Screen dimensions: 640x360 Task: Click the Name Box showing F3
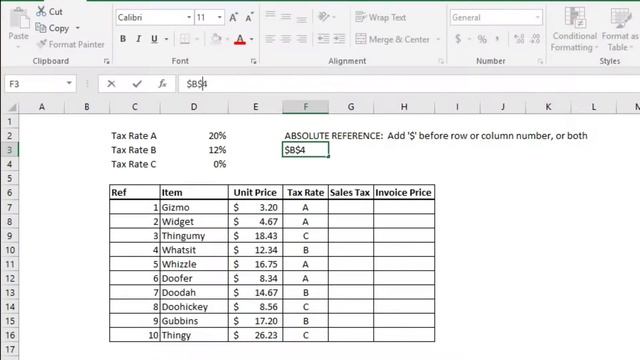pyautogui.click(x=35, y=84)
